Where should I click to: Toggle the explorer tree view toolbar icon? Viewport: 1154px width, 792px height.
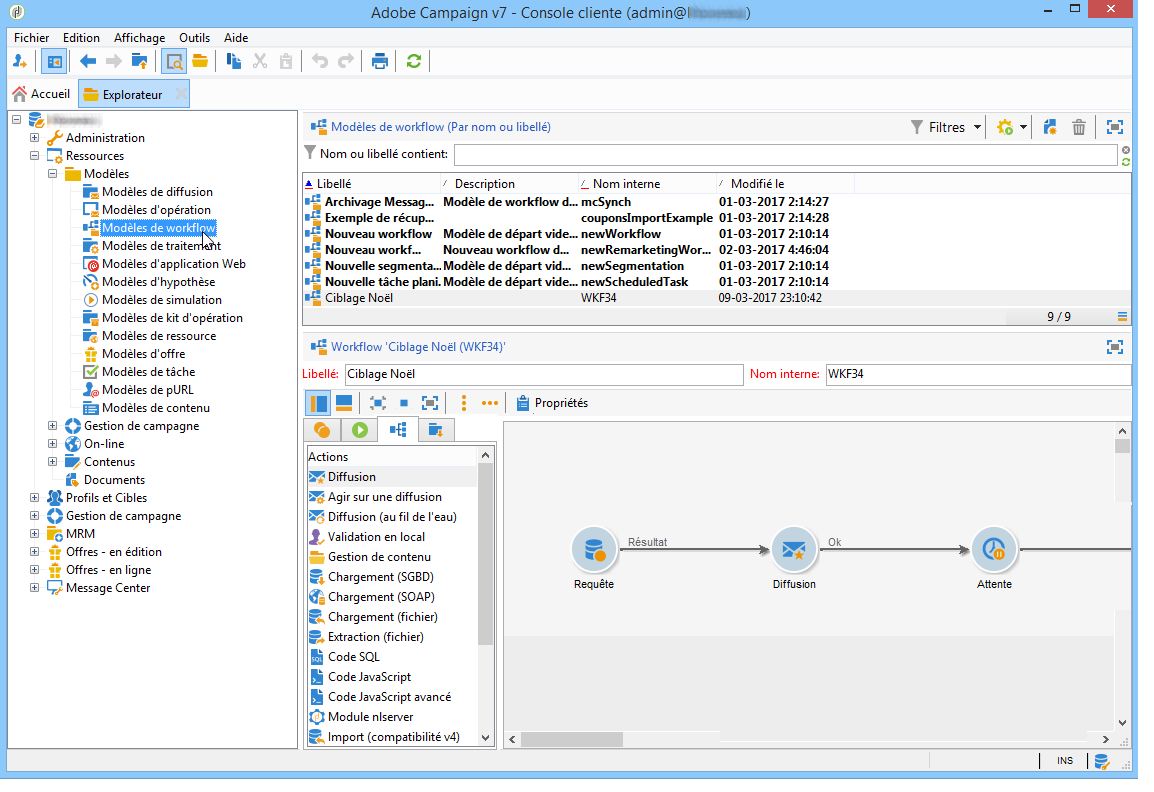coord(54,61)
